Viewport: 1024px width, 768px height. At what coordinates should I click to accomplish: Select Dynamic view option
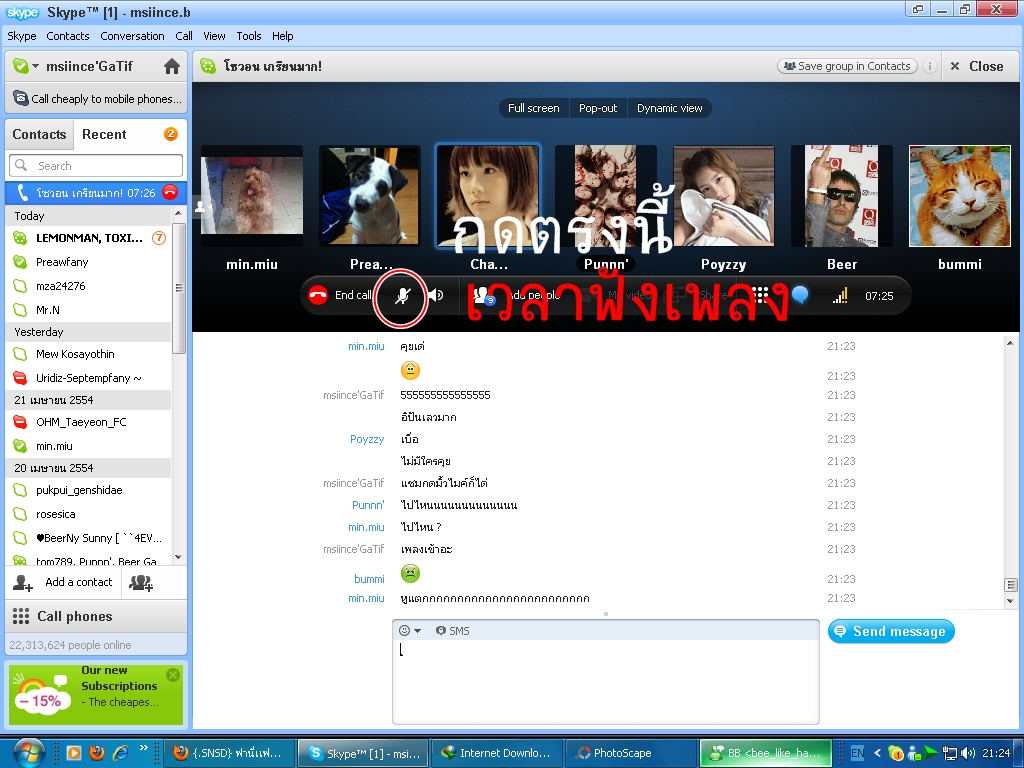[x=669, y=108]
